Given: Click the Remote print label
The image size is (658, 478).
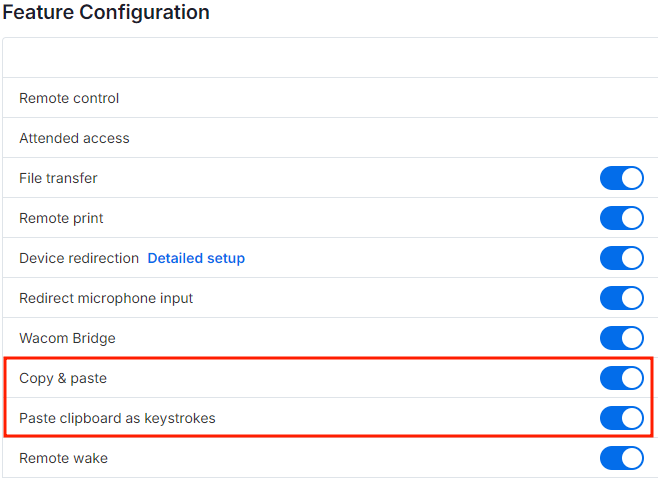Looking at the screenshot, I should (x=61, y=218).
